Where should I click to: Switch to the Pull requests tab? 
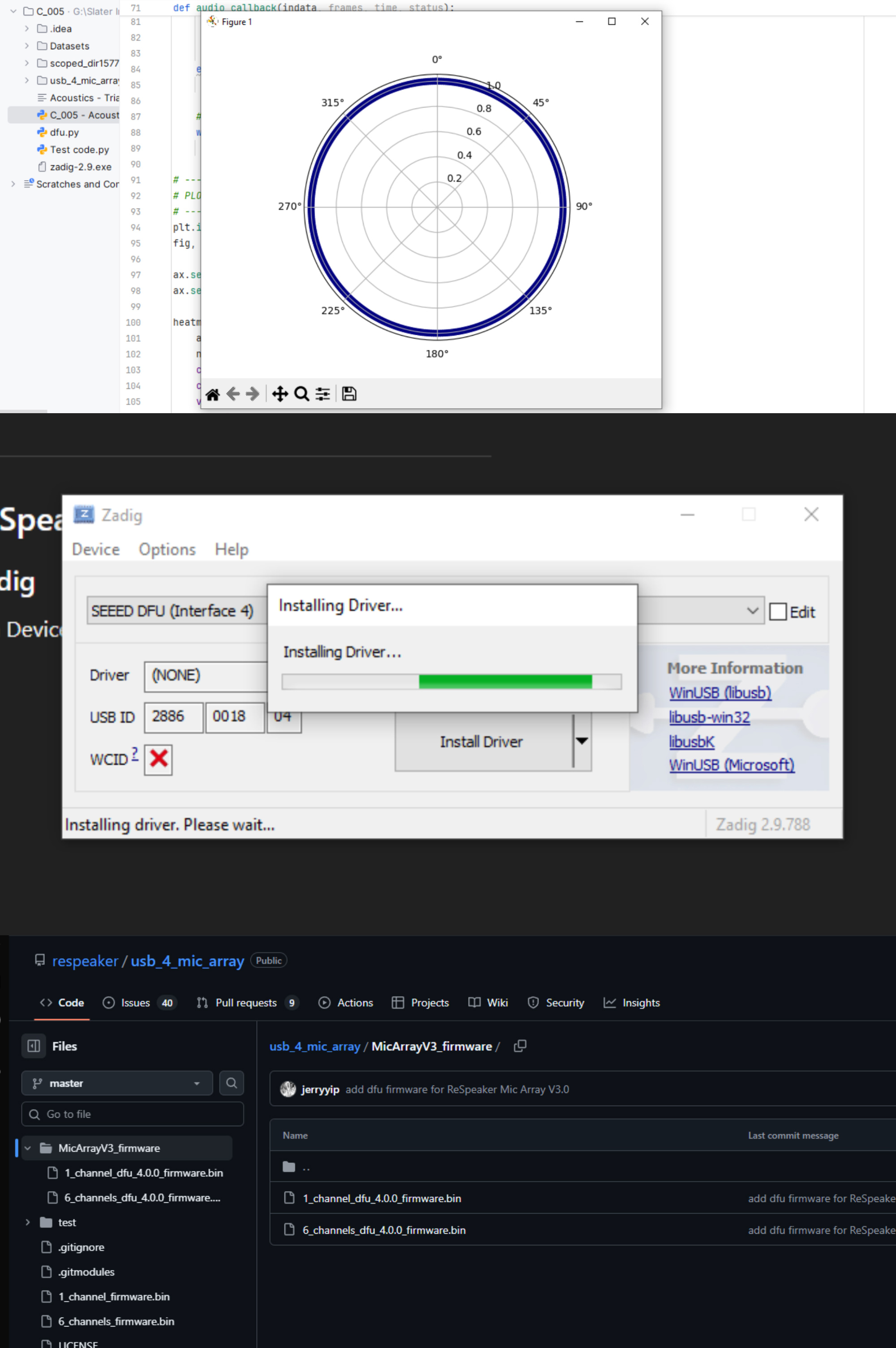pos(246,1002)
